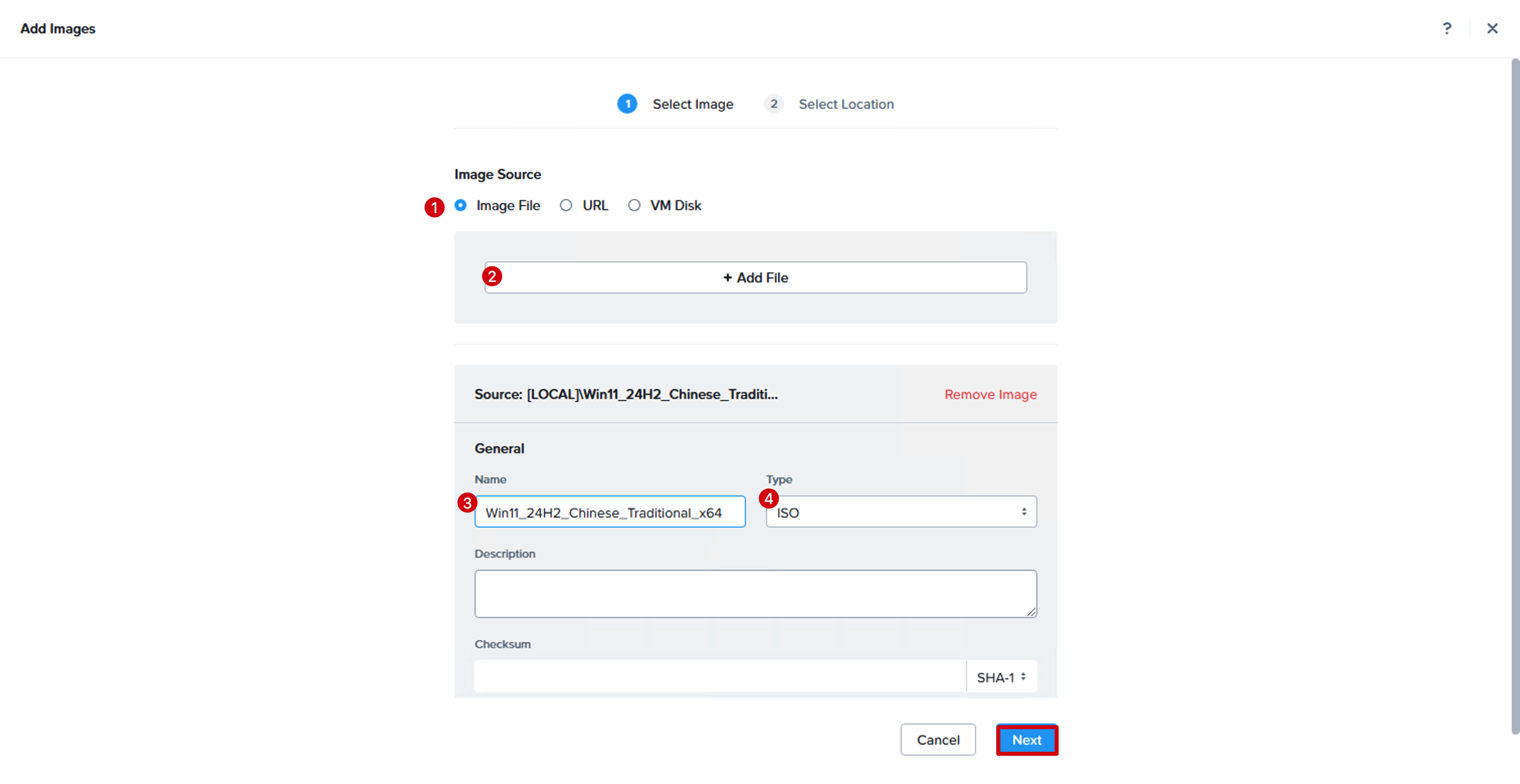Image resolution: width=1520 pixels, height=784 pixels.
Task: Click the red annotation marker 2
Action: (492, 276)
